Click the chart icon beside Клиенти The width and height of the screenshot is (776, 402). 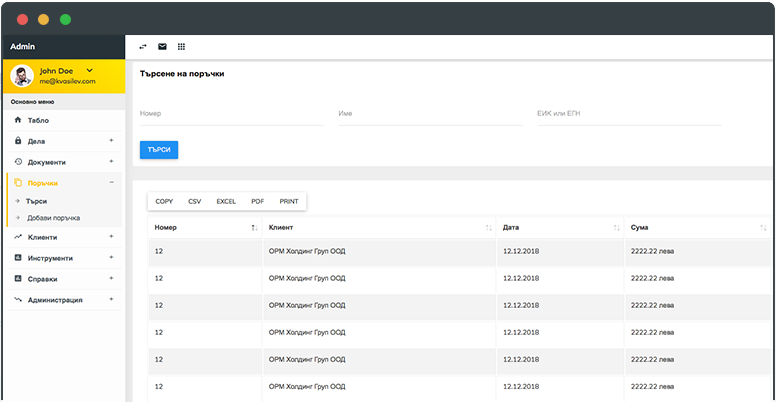coord(18,237)
